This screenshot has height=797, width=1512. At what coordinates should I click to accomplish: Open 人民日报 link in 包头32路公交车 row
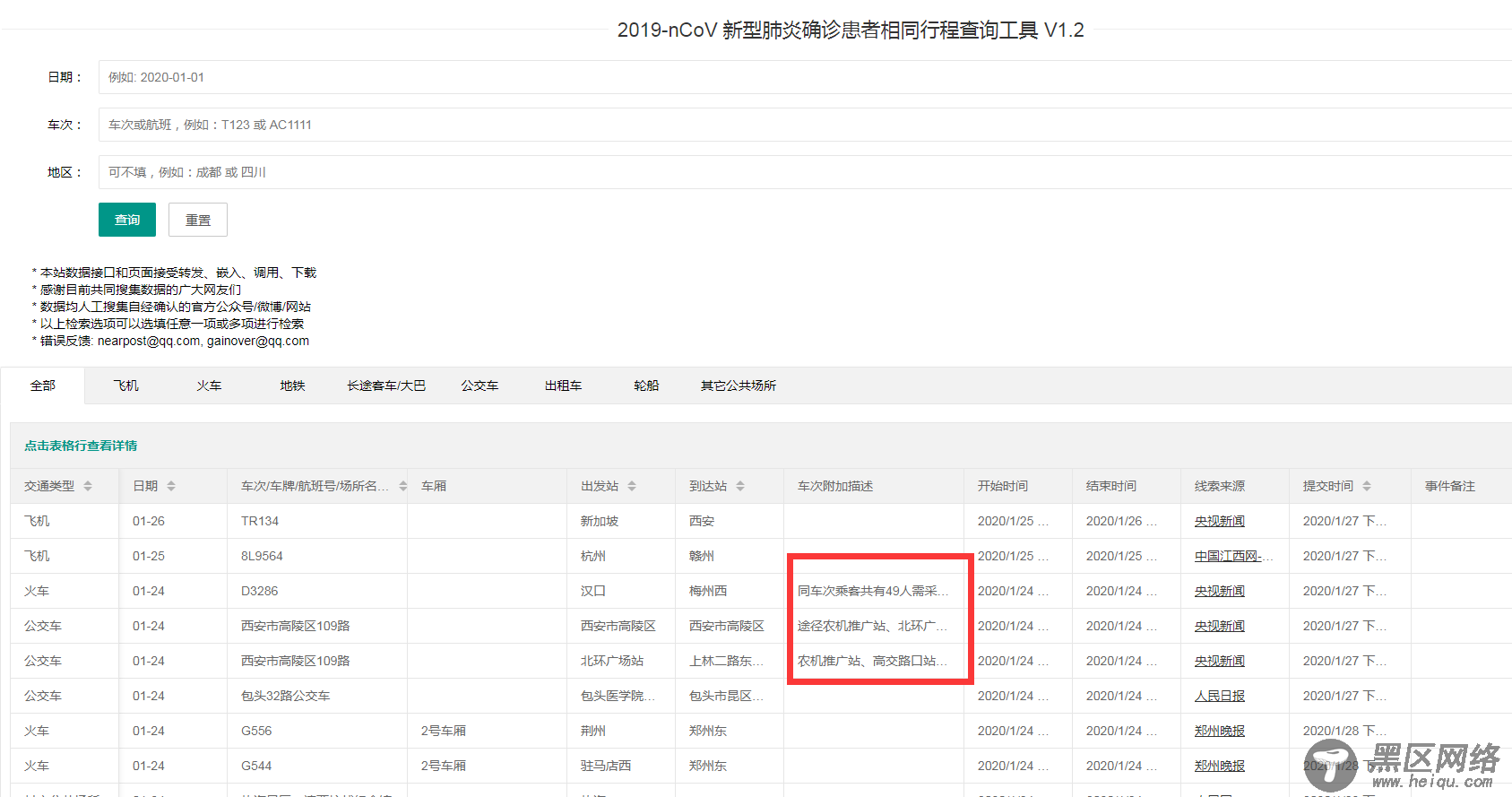pyautogui.click(x=1220, y=696)
